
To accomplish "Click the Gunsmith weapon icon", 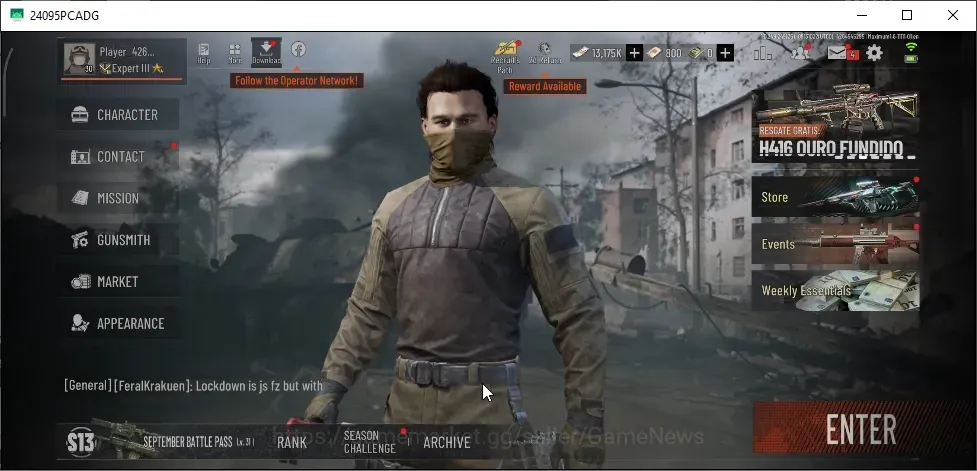I will pyautogui.click(x=80, y=240).
